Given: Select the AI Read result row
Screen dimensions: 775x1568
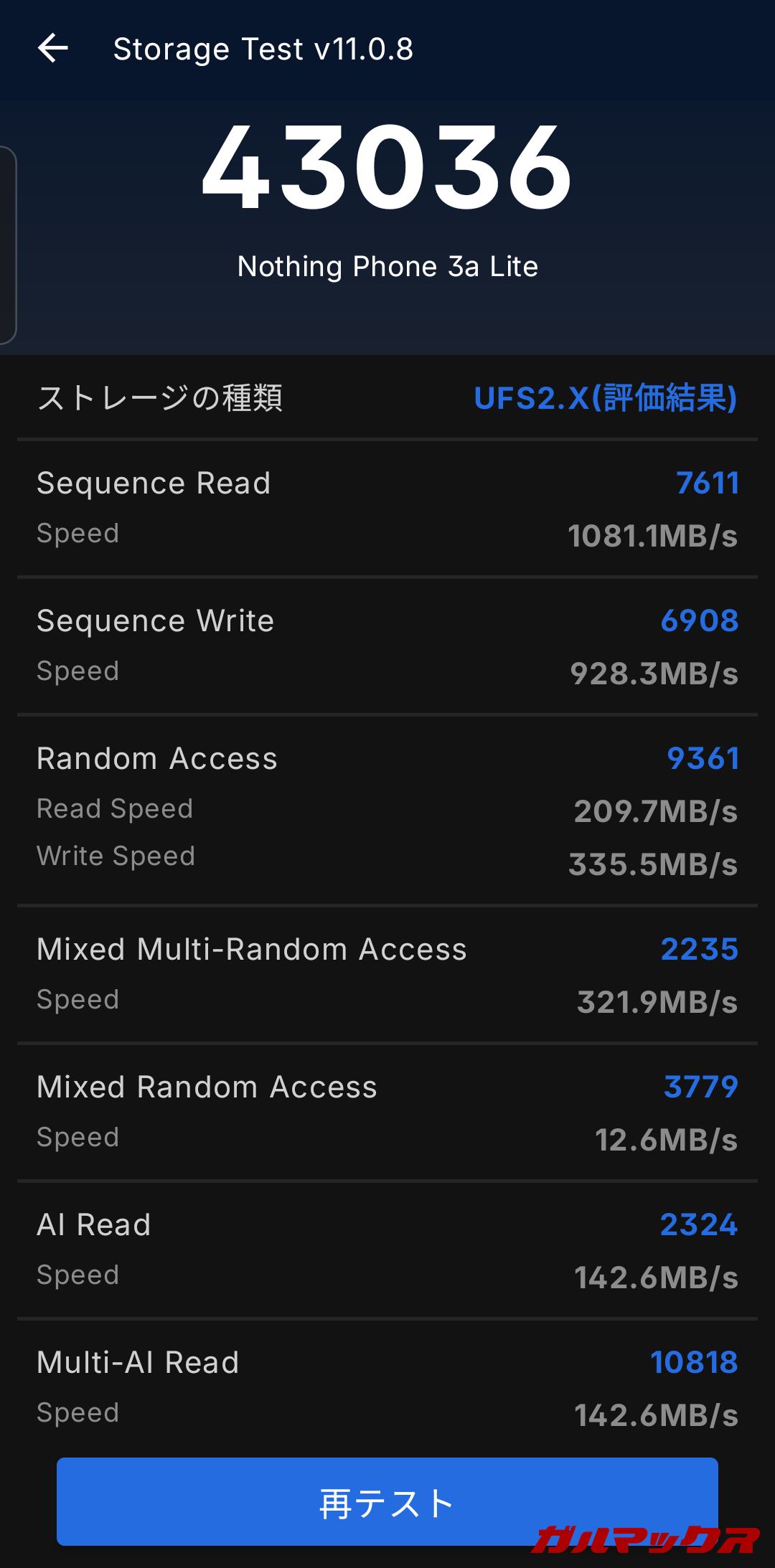Looking at the screenshot, I should click(x=387, y=1249).
